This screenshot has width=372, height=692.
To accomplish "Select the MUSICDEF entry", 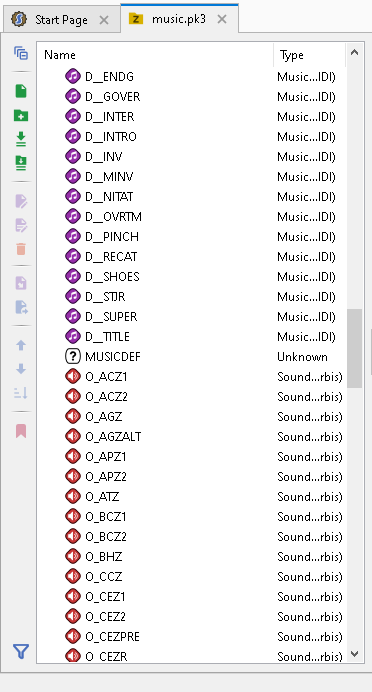I will [x=113, y=357].
